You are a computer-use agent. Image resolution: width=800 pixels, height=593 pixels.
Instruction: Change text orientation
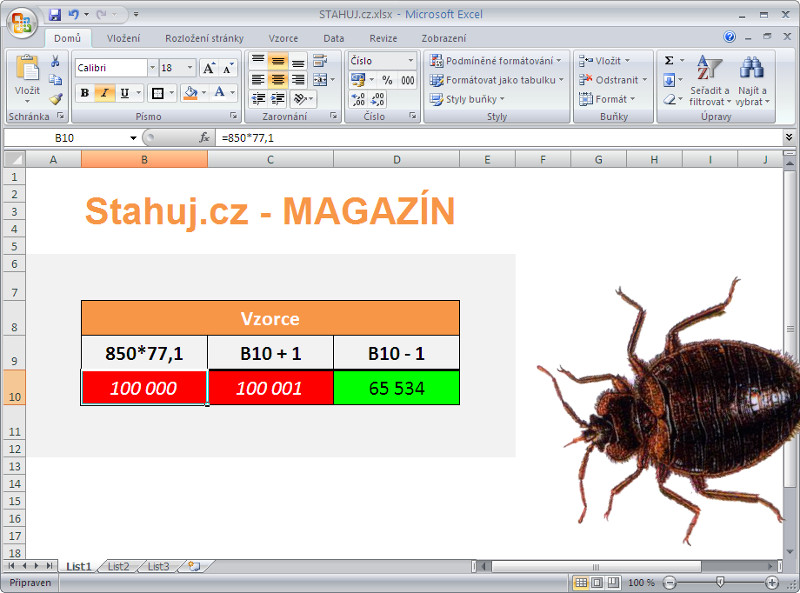pos(301,98)
